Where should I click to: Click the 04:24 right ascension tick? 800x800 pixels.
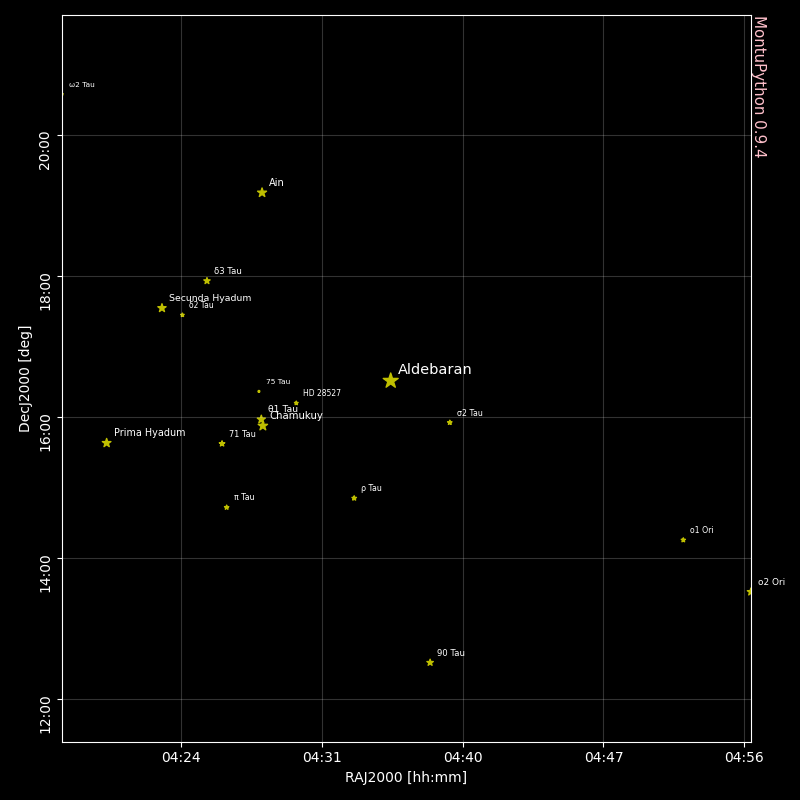click(181, 757)
